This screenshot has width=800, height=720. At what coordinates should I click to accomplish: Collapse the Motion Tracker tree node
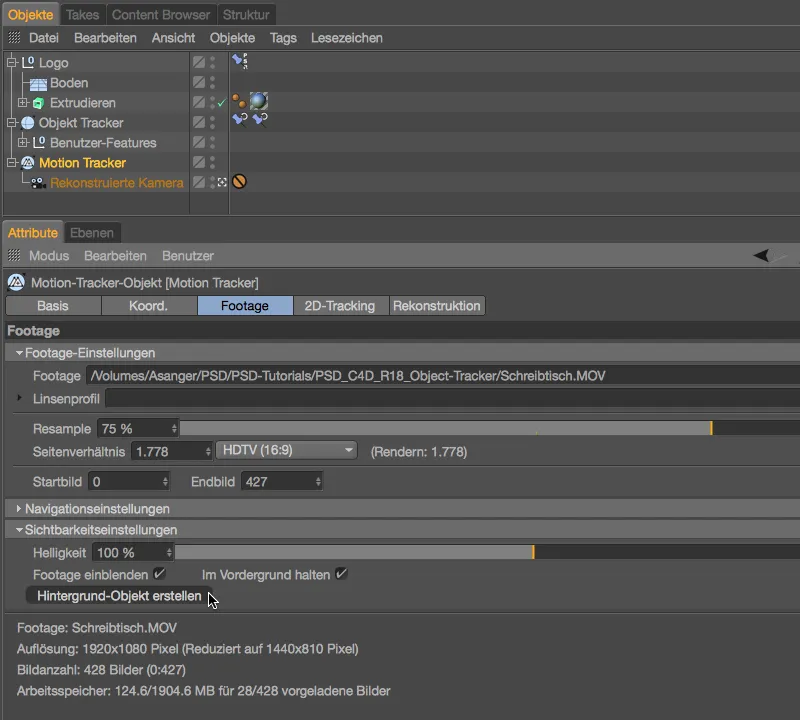point(12,163)
